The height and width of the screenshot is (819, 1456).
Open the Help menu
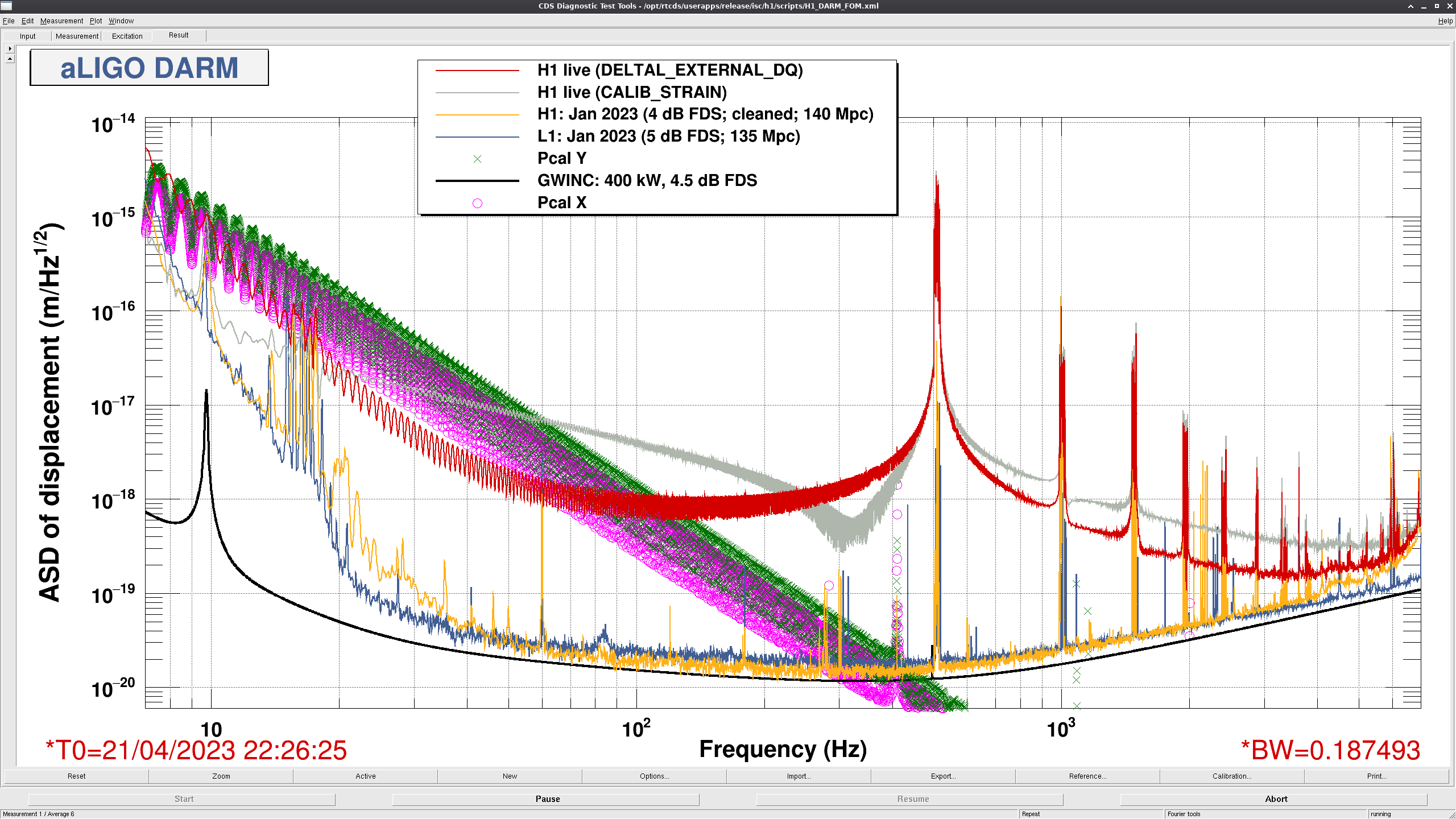tap(1445, 20)
